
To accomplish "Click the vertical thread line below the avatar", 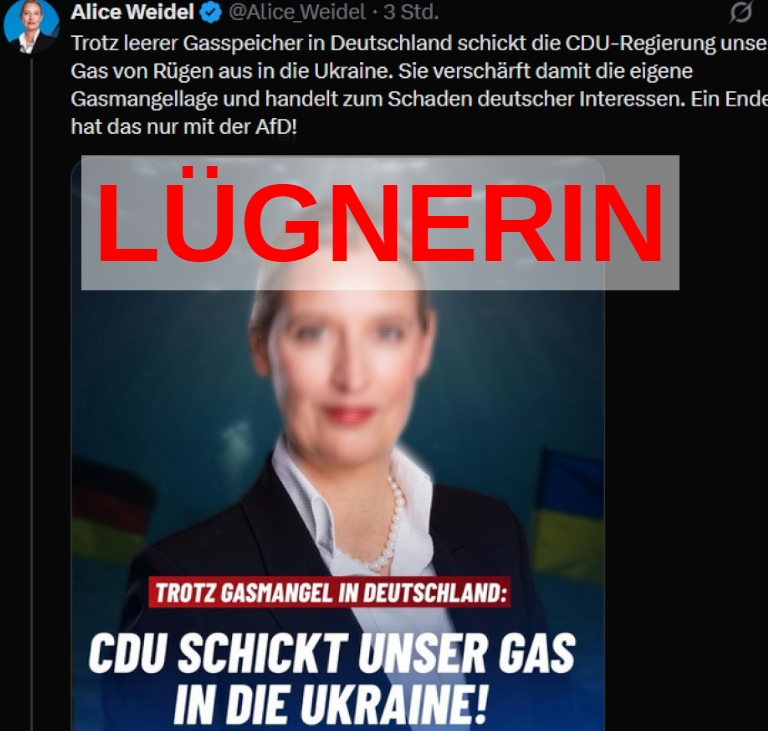I will click(32, 392).
